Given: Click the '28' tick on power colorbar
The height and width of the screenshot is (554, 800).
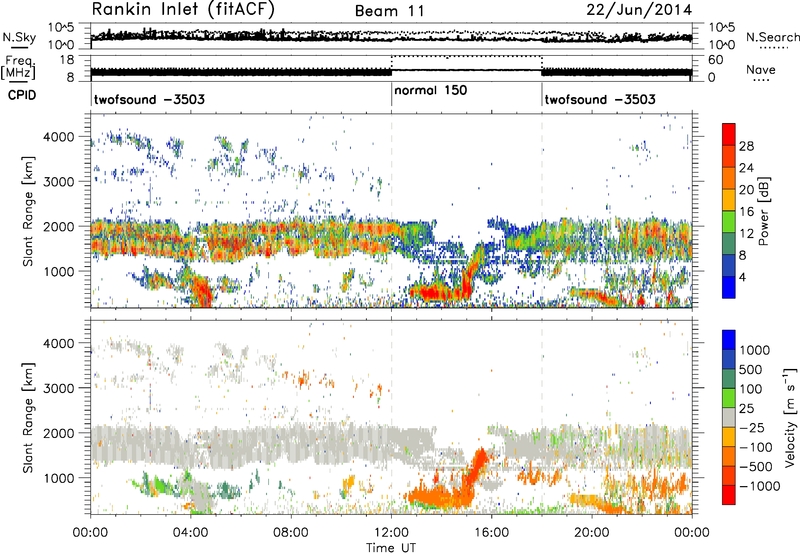Looking at the screenshot, I should pyautogui.click(x=746, y=146).
